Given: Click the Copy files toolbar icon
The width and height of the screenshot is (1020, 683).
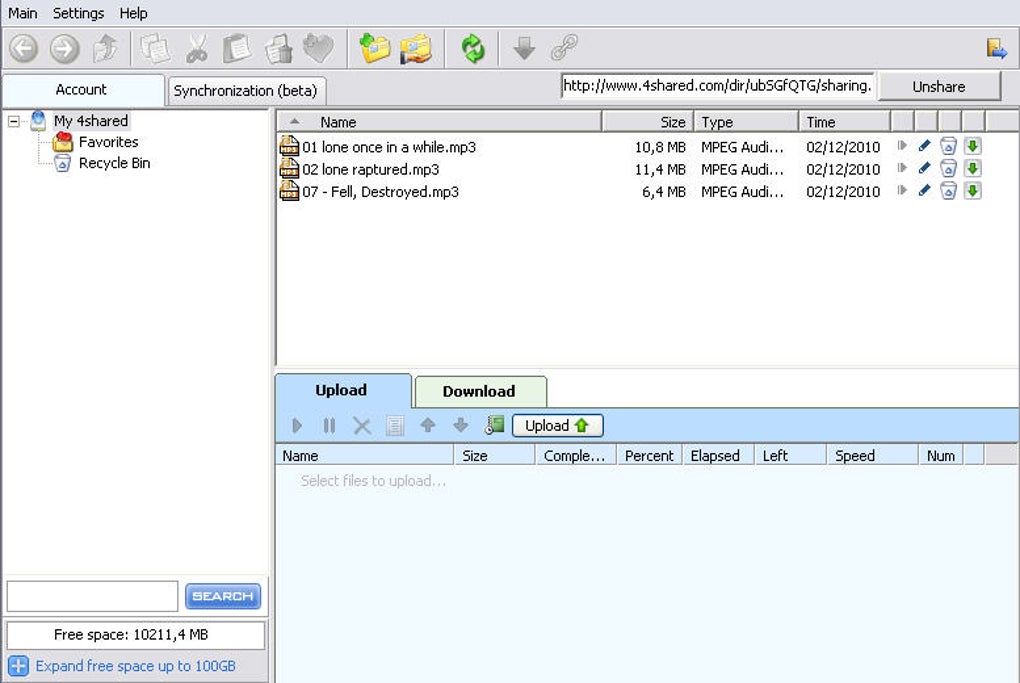Looking at the screenshot, I should [x=155, y=49].
